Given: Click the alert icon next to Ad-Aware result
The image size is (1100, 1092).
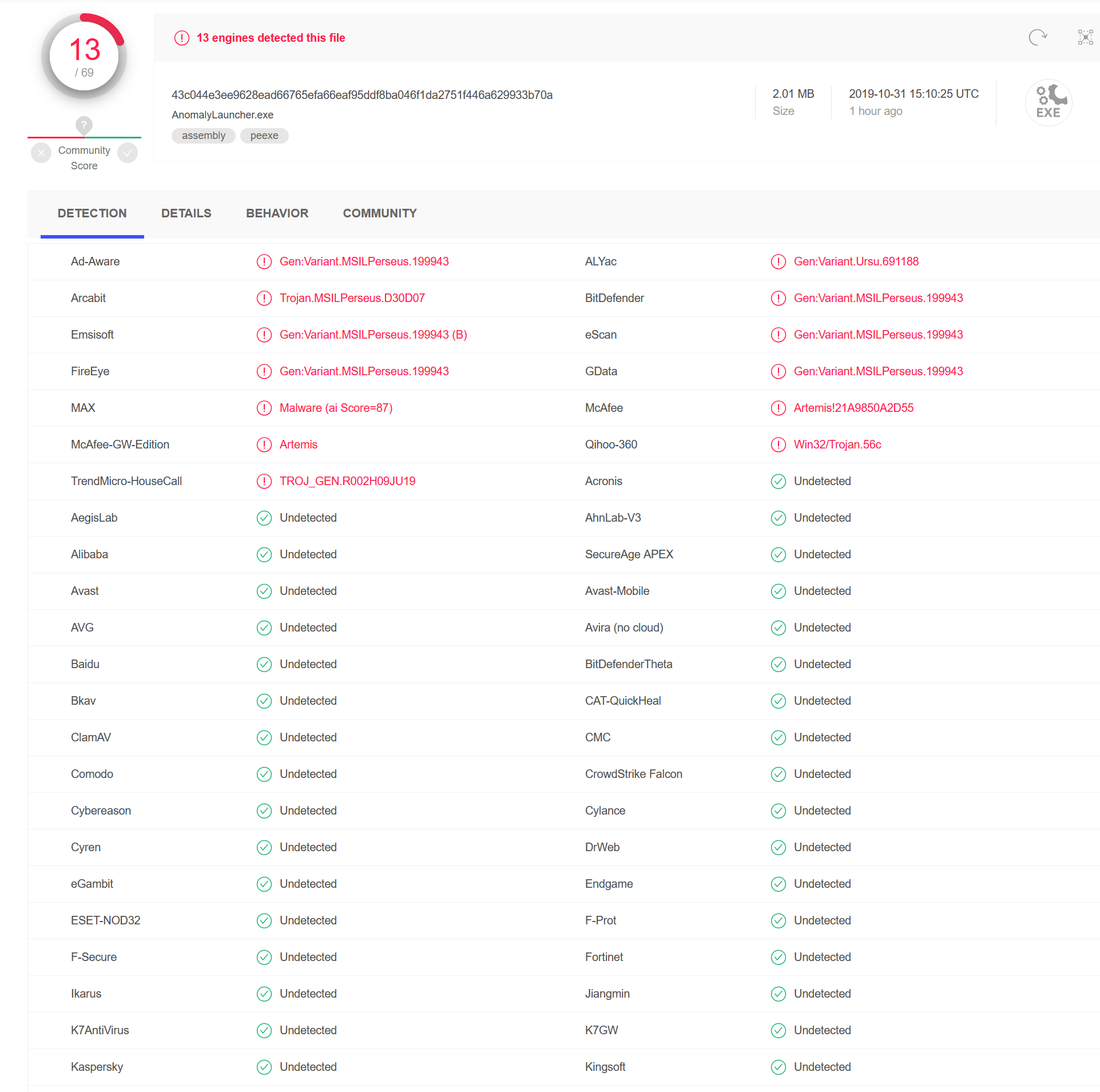Looking at the screenshot, I should click(x=264, y=262).
